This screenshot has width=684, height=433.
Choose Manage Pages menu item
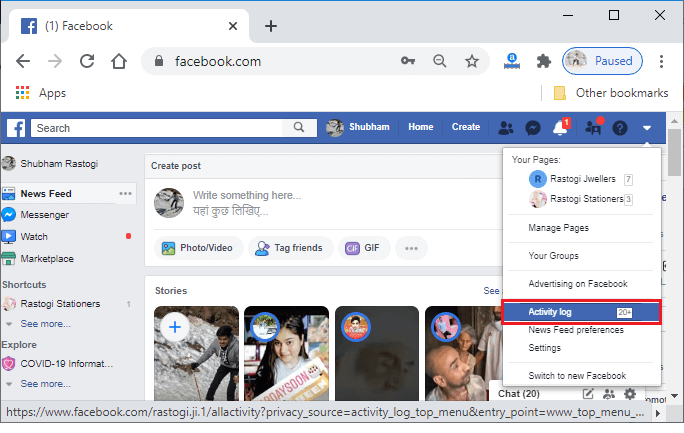(558, 228)
